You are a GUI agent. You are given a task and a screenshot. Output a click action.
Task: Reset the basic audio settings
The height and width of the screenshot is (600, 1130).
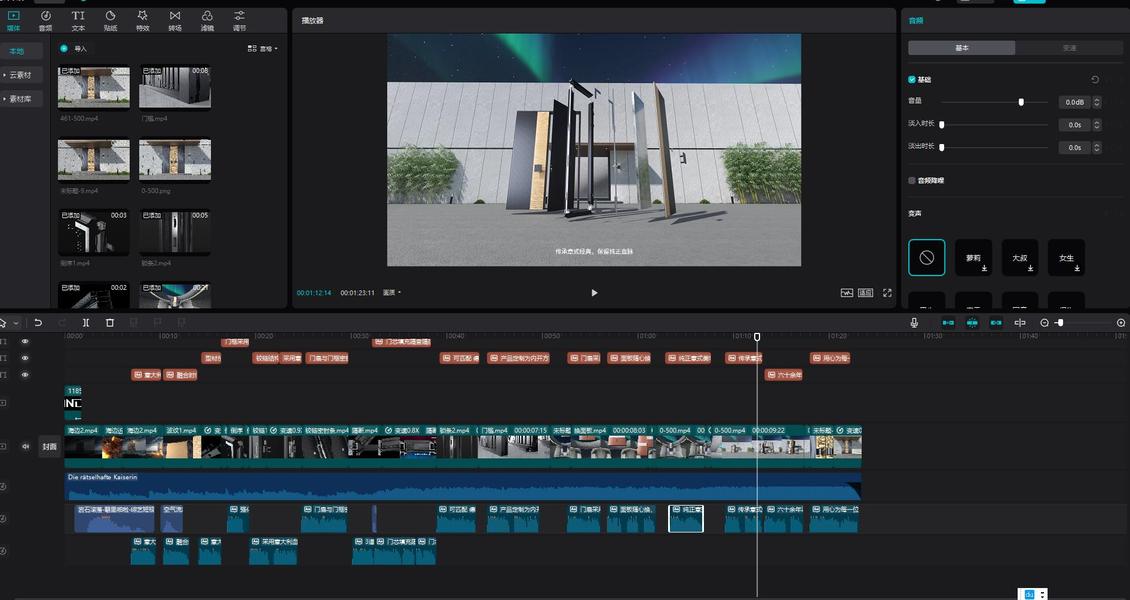[x=1095, y=79]
